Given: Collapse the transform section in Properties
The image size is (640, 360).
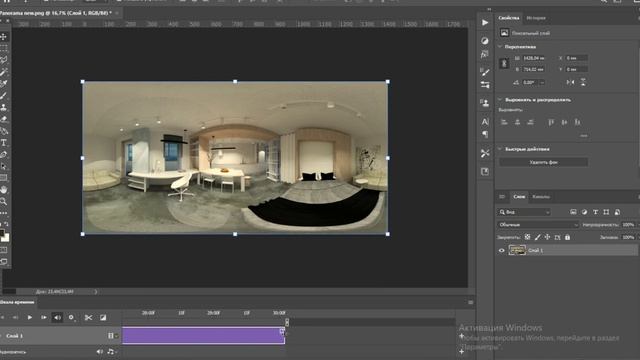Looking at the screenshot, I should (x=500, y=47).
